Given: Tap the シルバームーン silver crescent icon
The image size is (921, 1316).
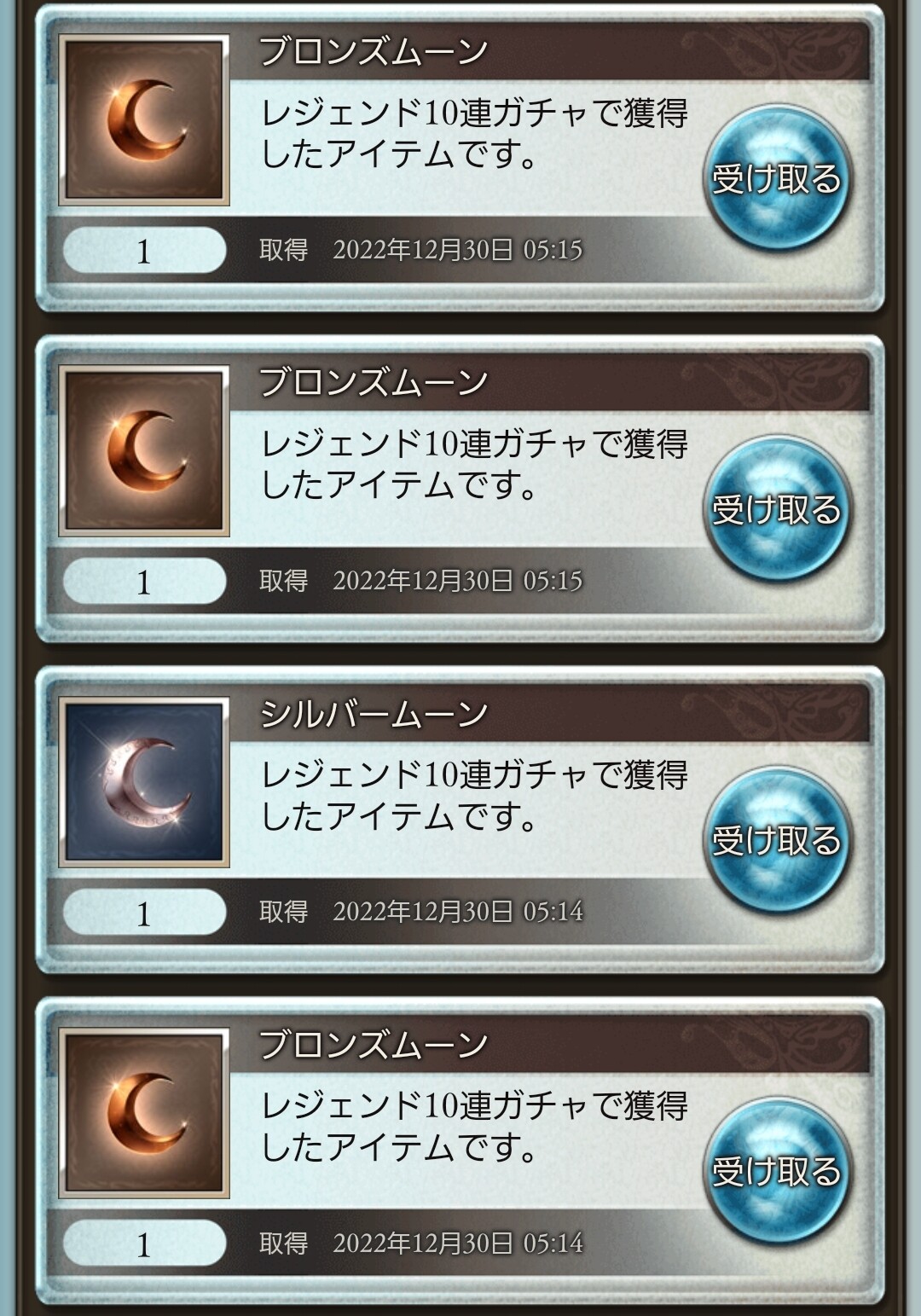Looking at the screenshot, I should click(x=144, y=782).
